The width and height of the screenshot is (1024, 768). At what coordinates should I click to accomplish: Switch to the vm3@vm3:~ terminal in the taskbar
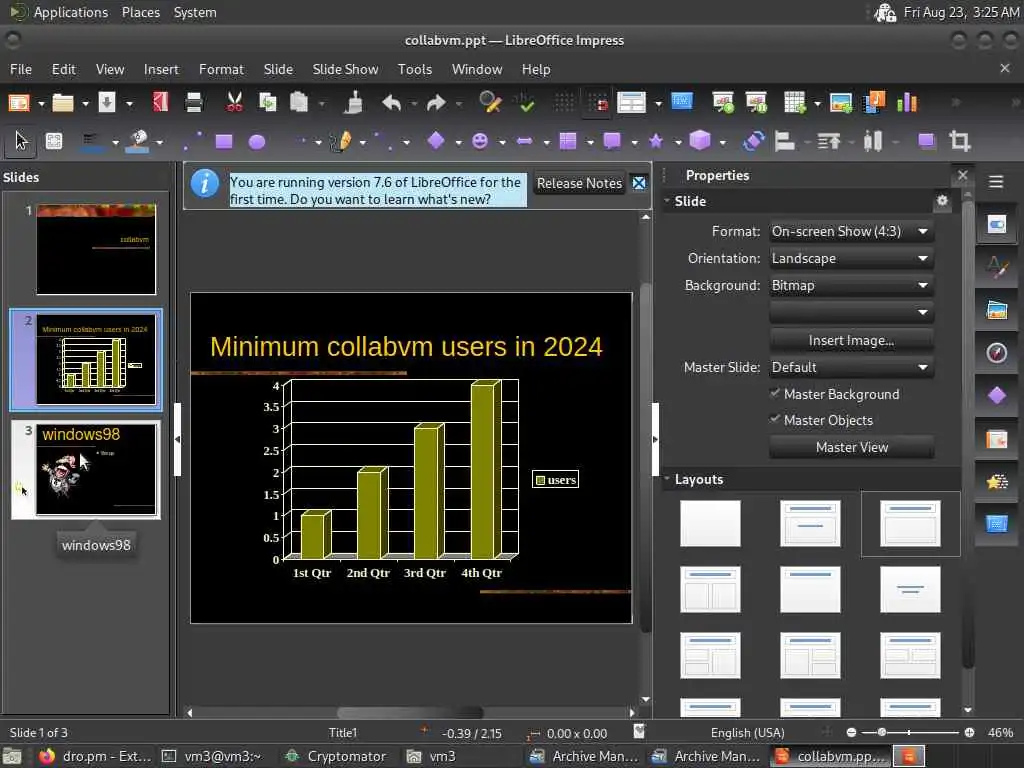pos(212,756)
